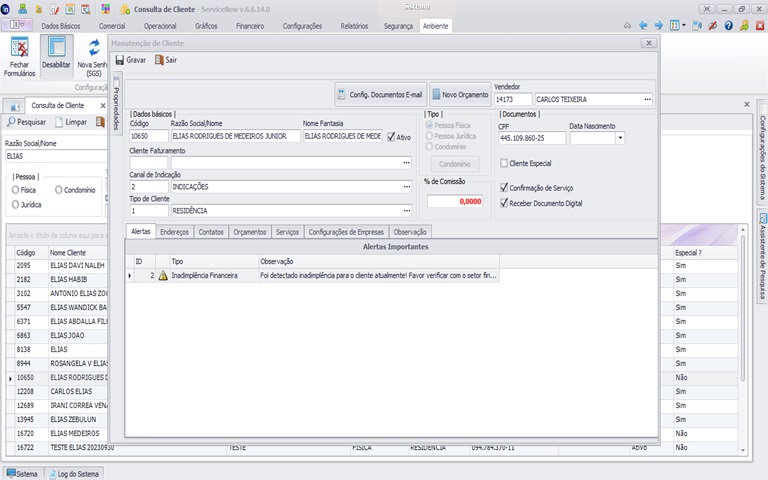
Task: Click the CPF input field
Action: tap(531, 138)
